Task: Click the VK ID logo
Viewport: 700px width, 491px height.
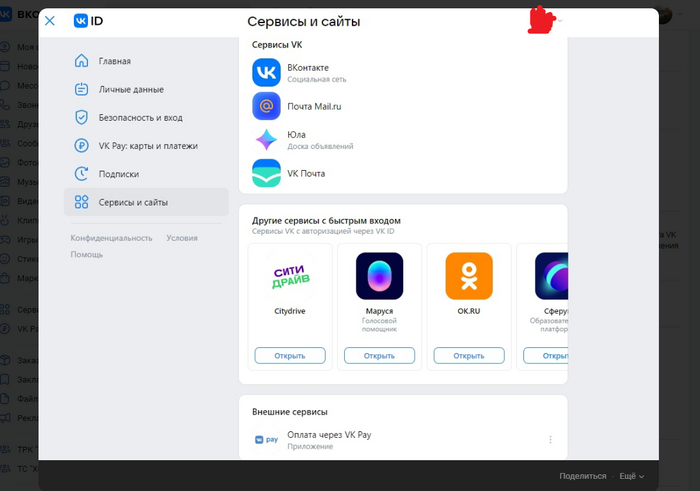Action: [88, 21]
